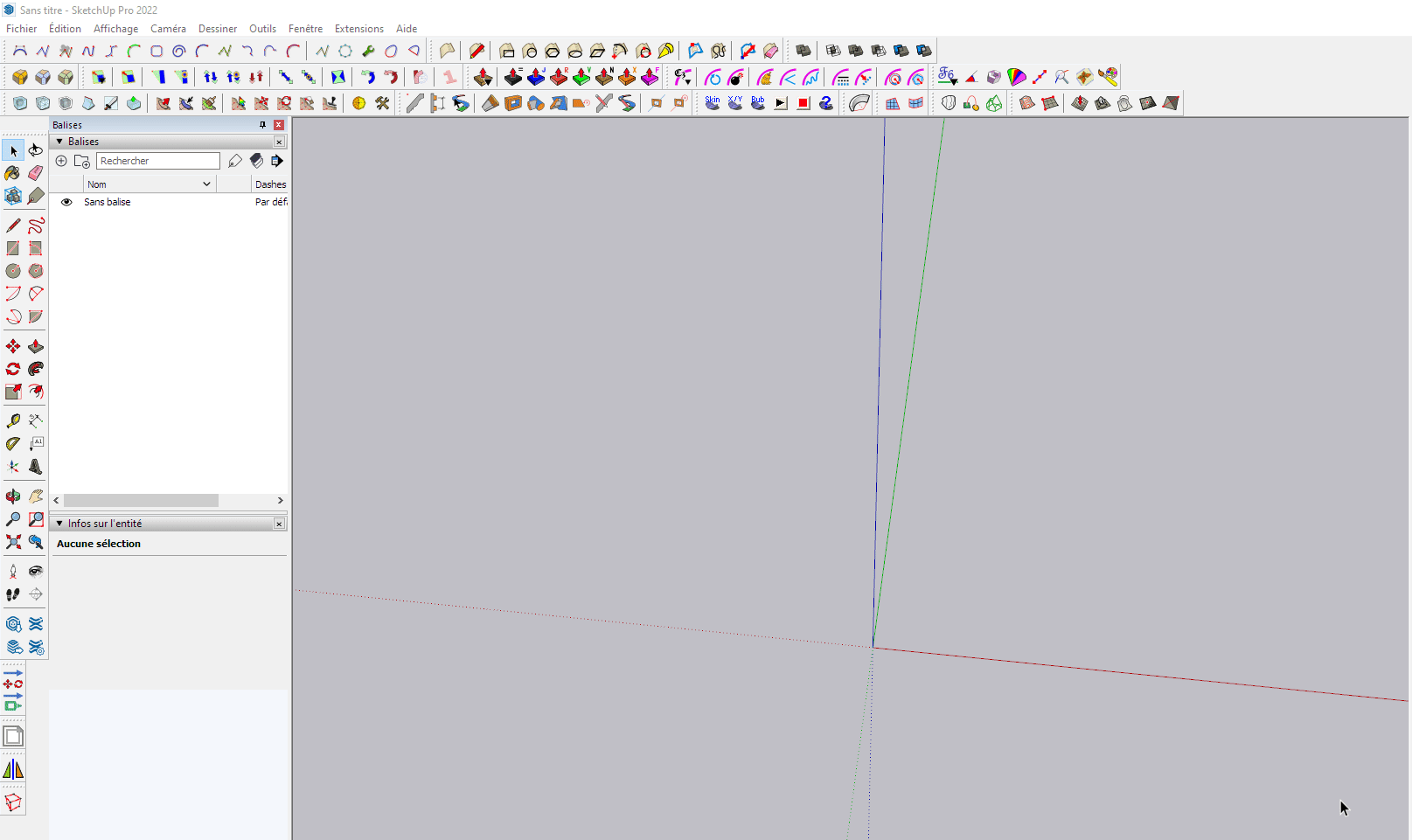Open the Extensions menu
The height and width of the screenshot is (840, 1412).
click(x=359, y=29)
